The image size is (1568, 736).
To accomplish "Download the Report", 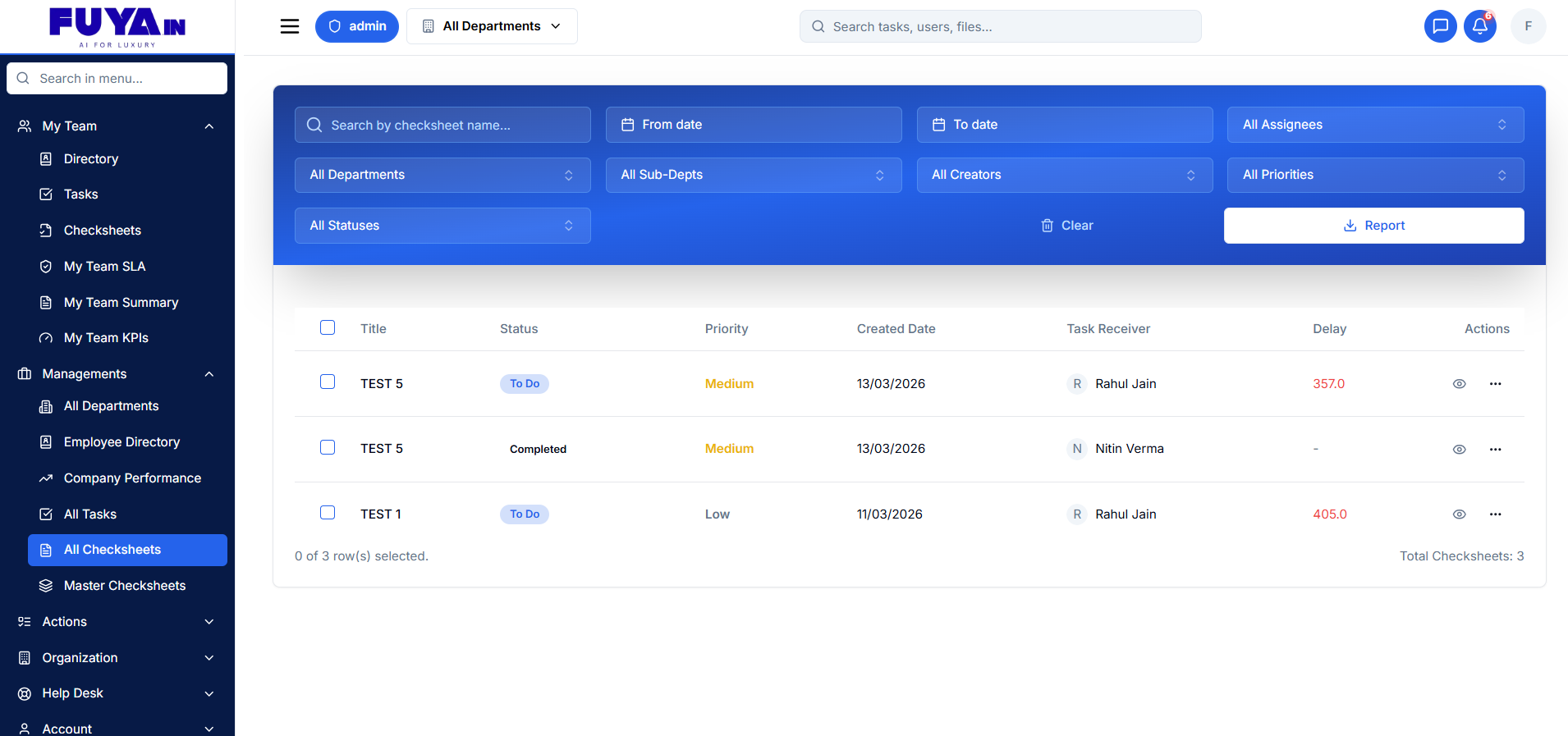I will pyautogui.click(x=1373, y=226).
